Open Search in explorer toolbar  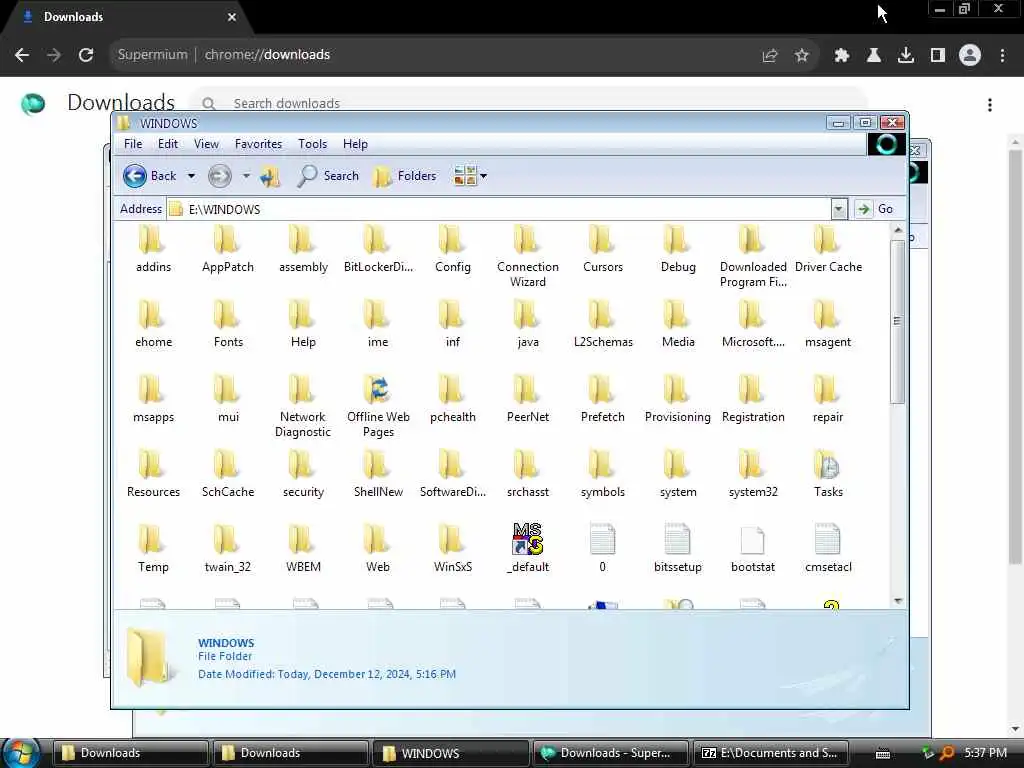pyautogui.click(x=328, y=176)
